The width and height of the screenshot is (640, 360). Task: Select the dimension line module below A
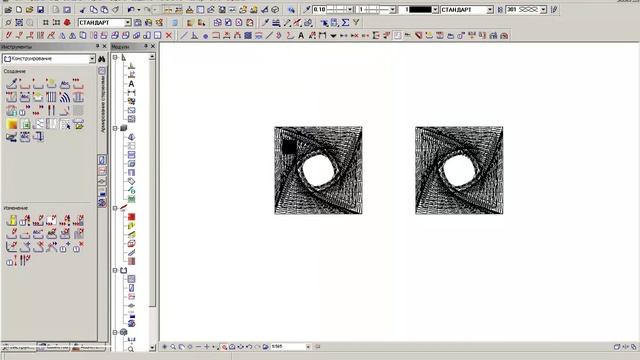(x=131, y=93)
